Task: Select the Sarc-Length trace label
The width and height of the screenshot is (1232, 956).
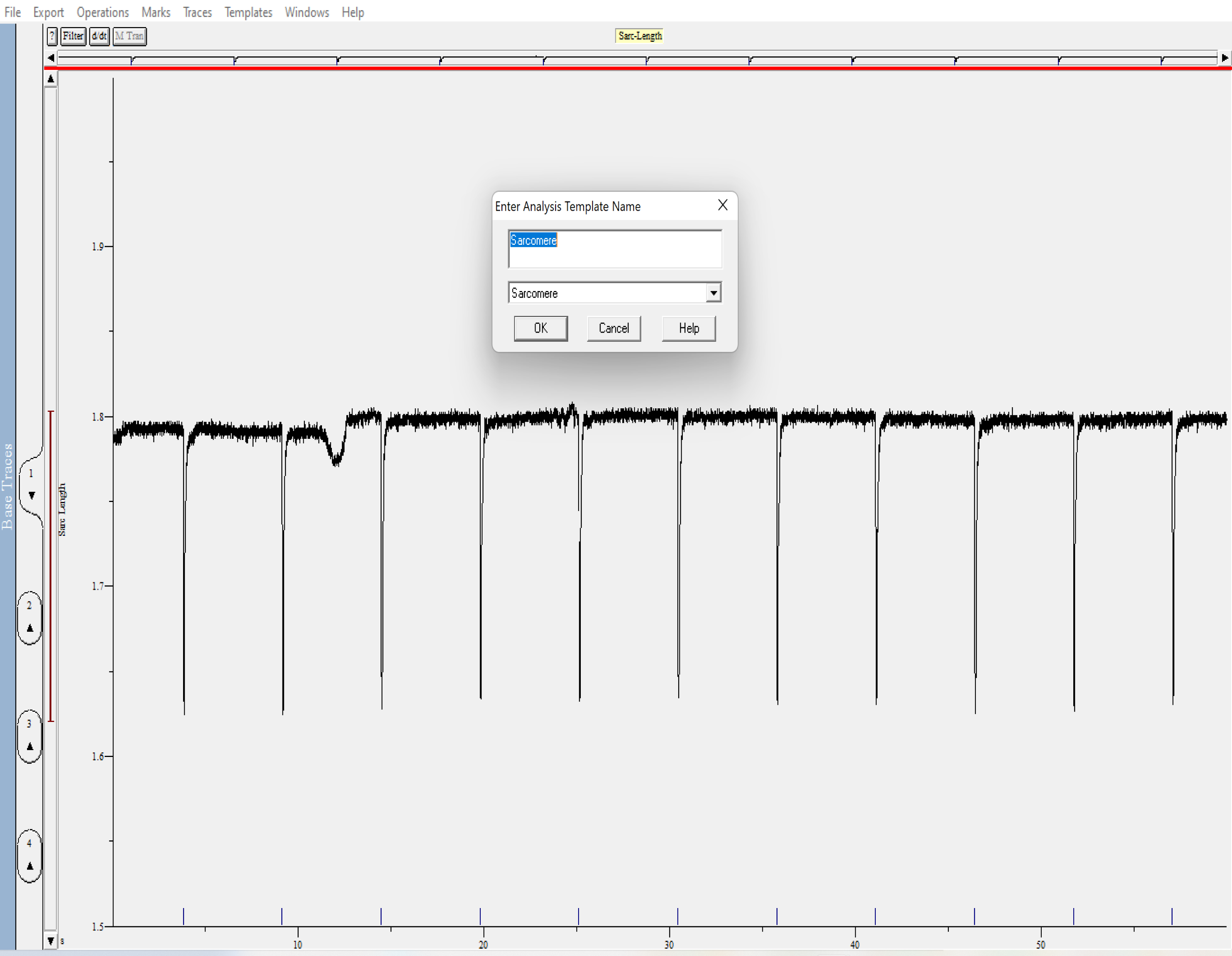Action: pos(640,36)
